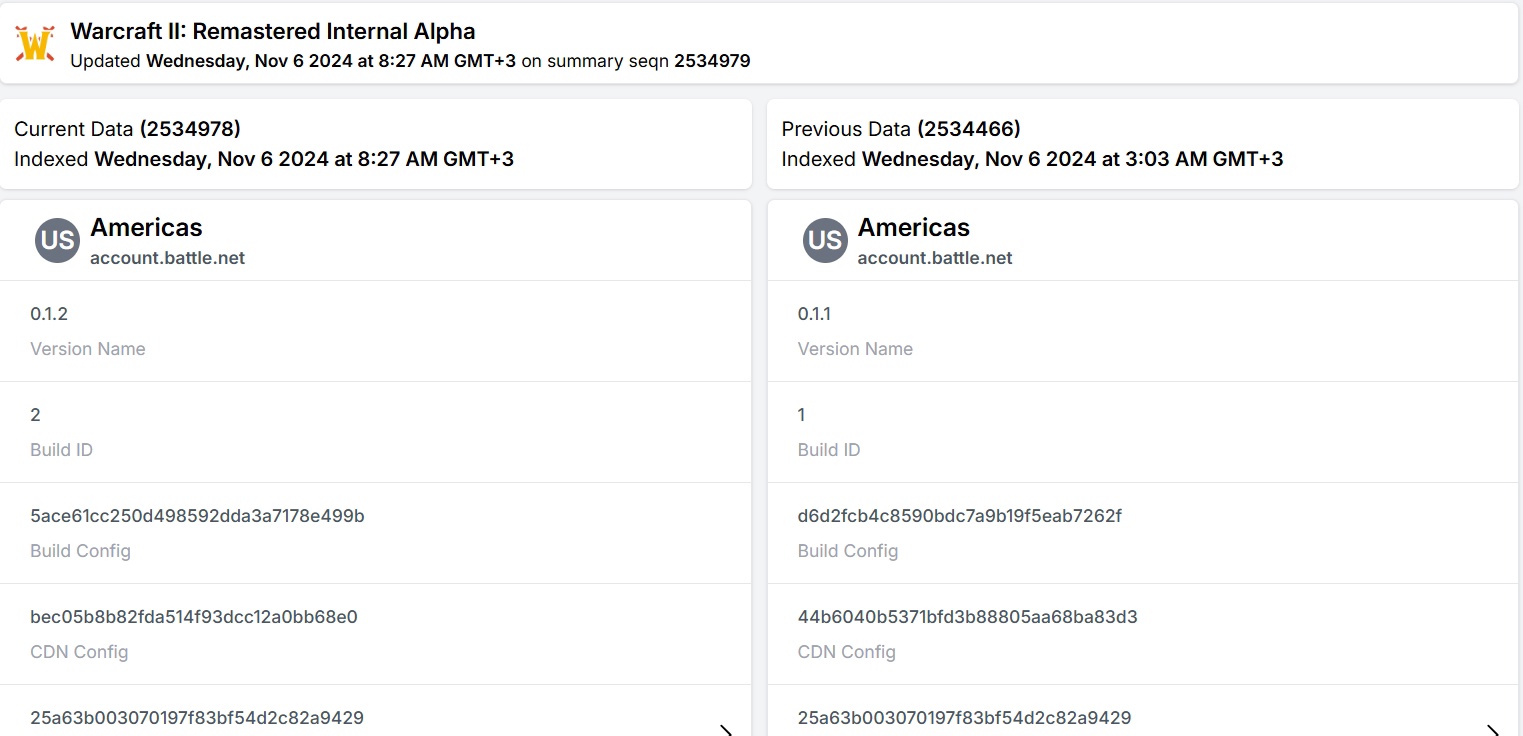
Task: Click version name 0.1.2
Action: tap(49, 314)
